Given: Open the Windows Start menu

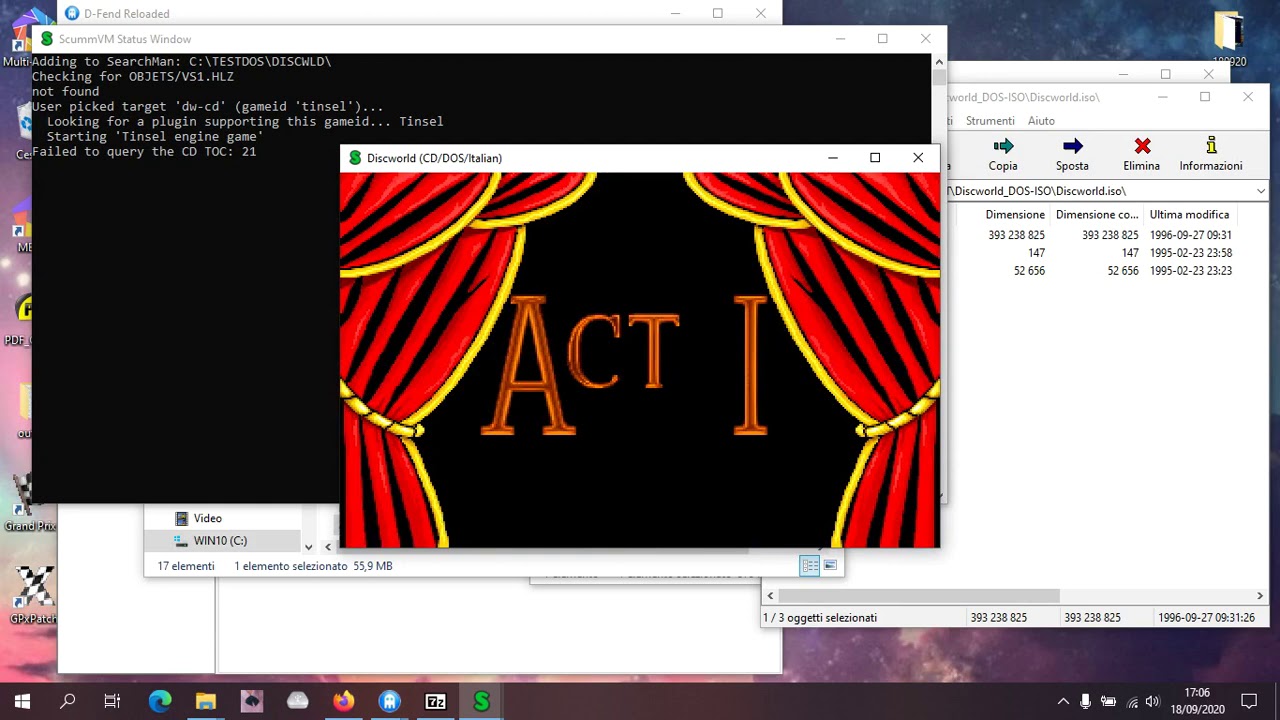Looking at the screenshot, I should coord(22,701).
